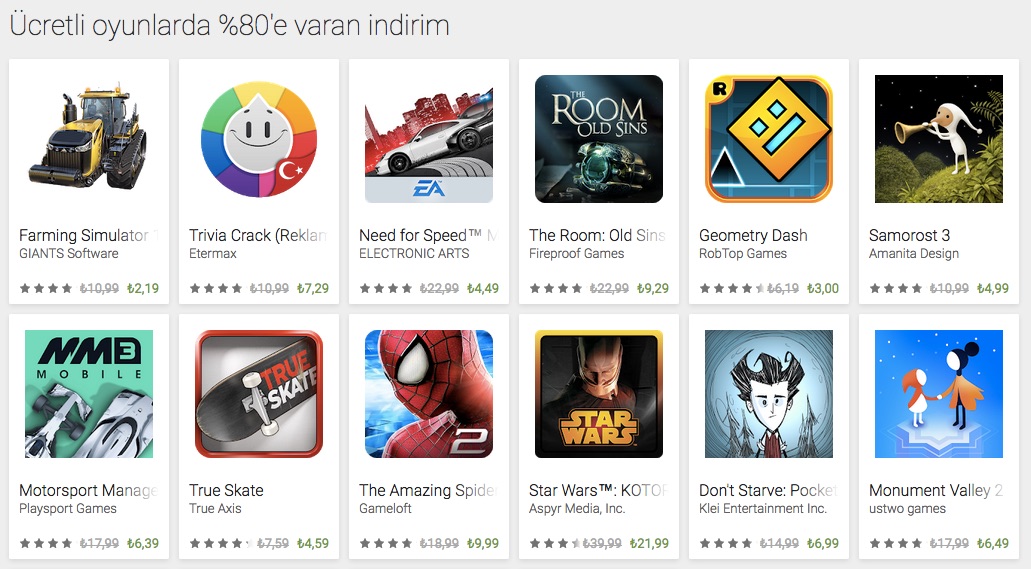Select the Amazing Spider-Man 2 icon

429,394
